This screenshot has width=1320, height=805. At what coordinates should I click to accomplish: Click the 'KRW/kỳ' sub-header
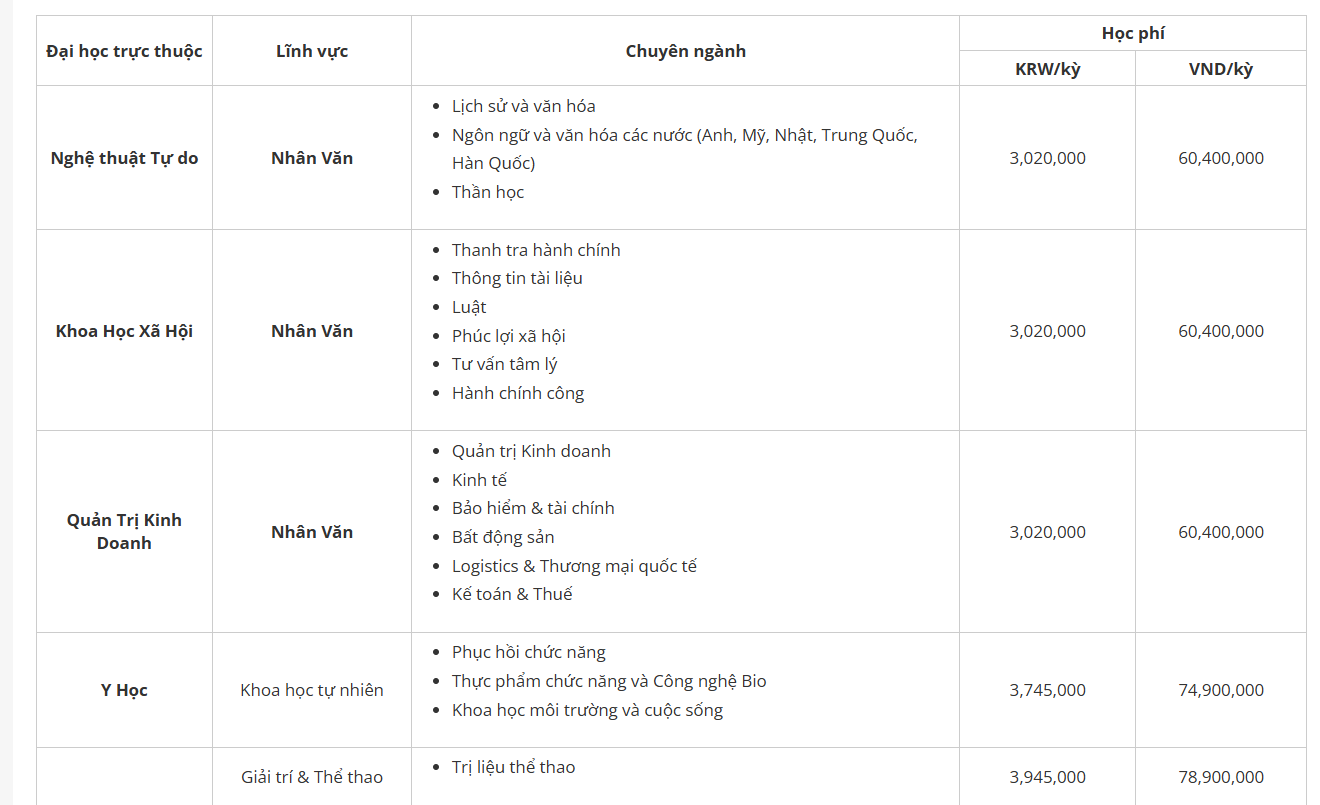(1047, 69)
